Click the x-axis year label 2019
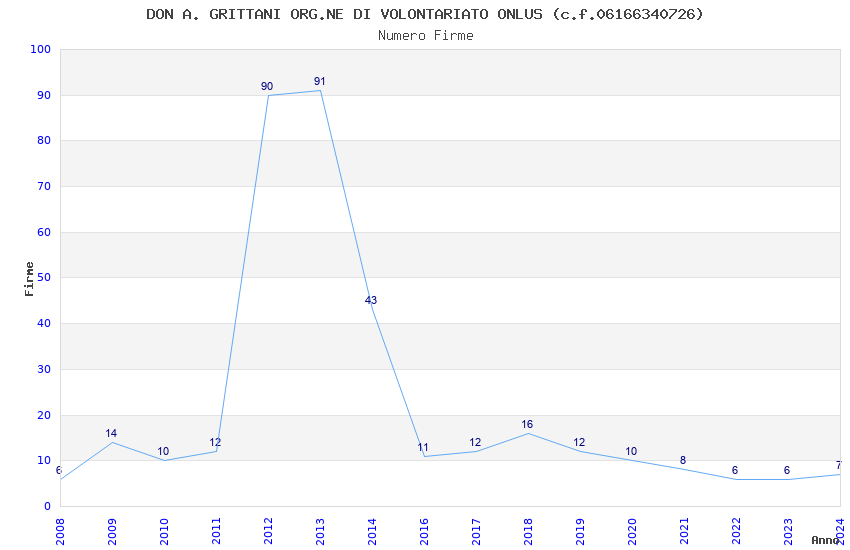 (580, 531)
